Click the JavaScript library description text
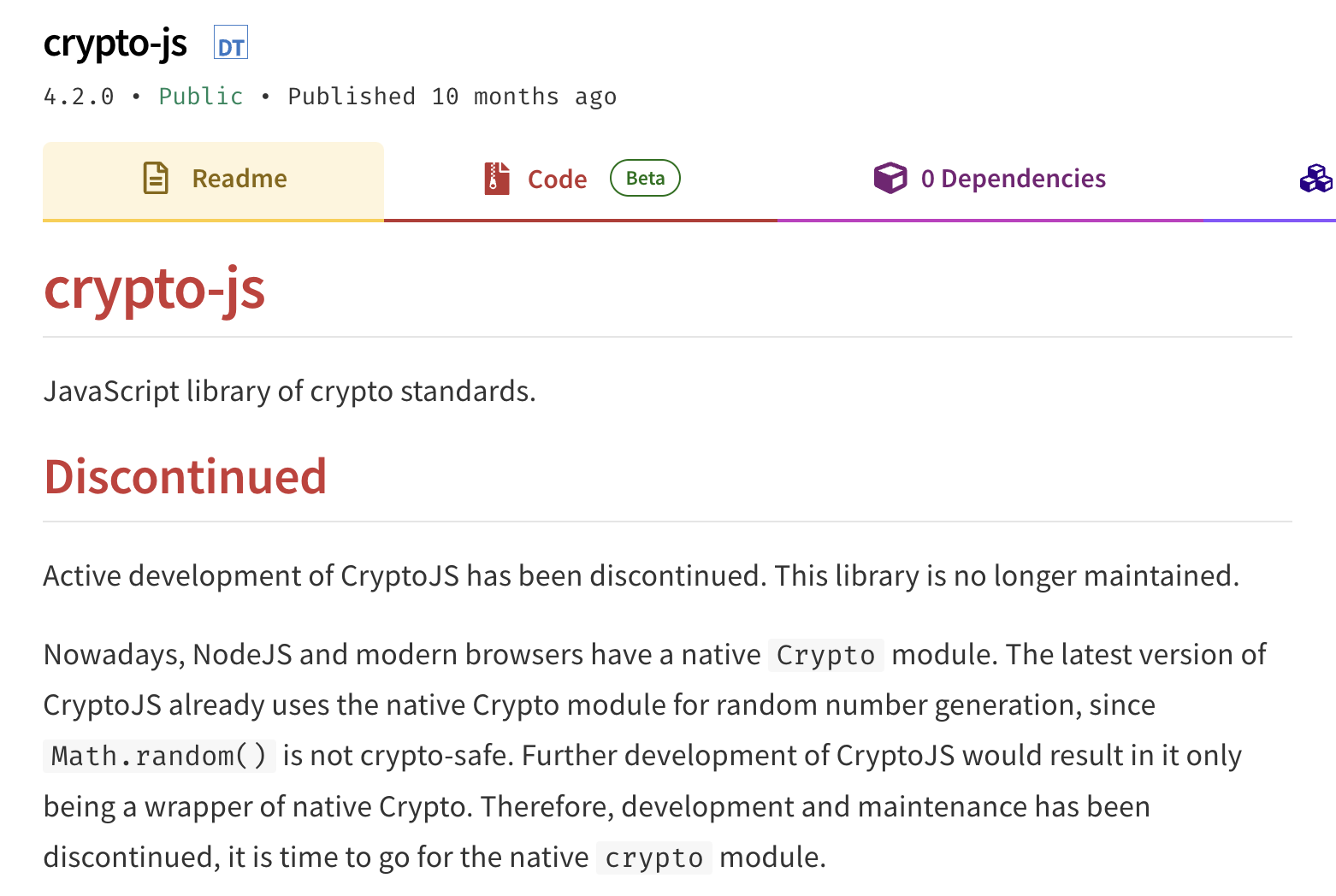The height and width of the screenshot is (896, 1336). click(289, 392)
